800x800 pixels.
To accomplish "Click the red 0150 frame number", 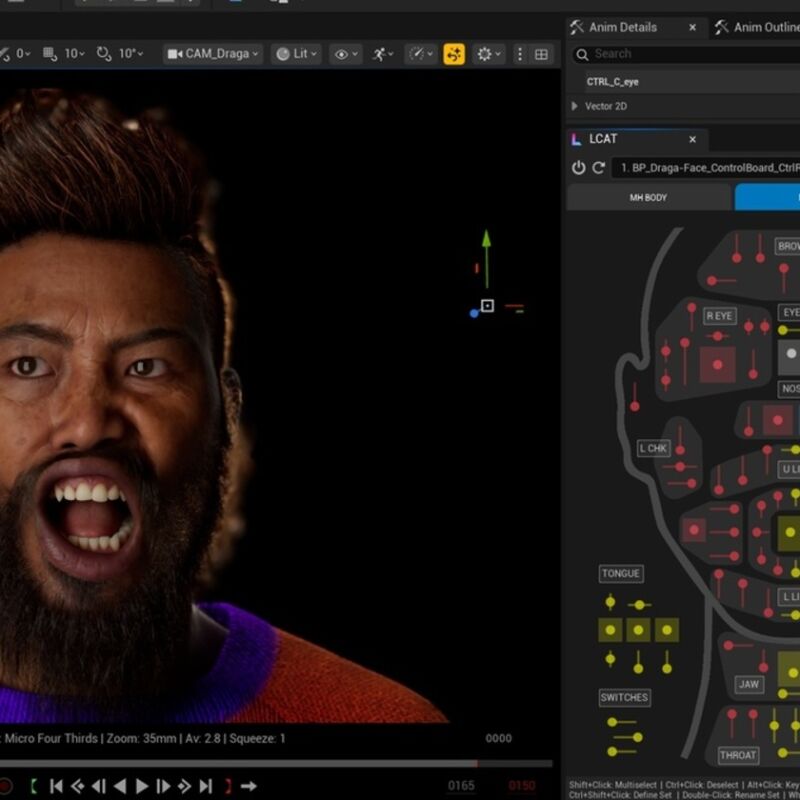I will [x=521, y=786].
